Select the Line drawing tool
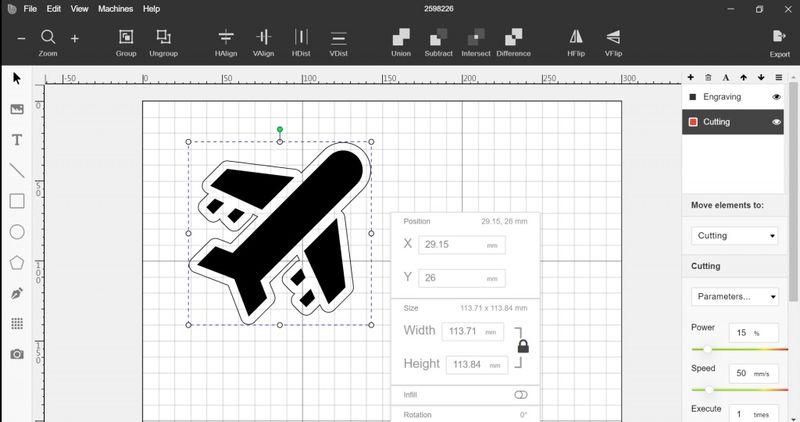The image size is (800, 422). coord(17,171)
